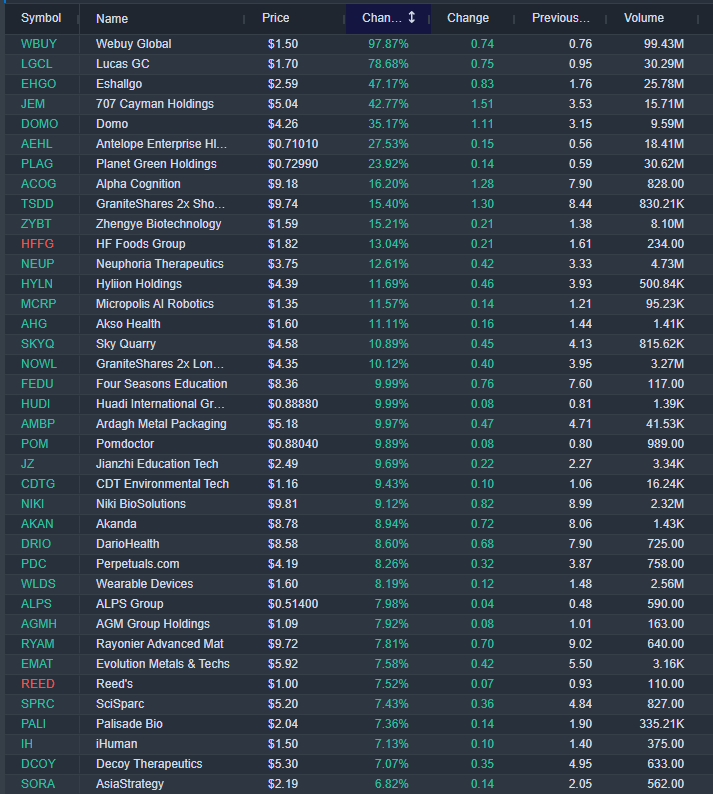The image size is (713, 794).
Task: Open the WLDS ticker symbol
Action: (x=38, y=584)
